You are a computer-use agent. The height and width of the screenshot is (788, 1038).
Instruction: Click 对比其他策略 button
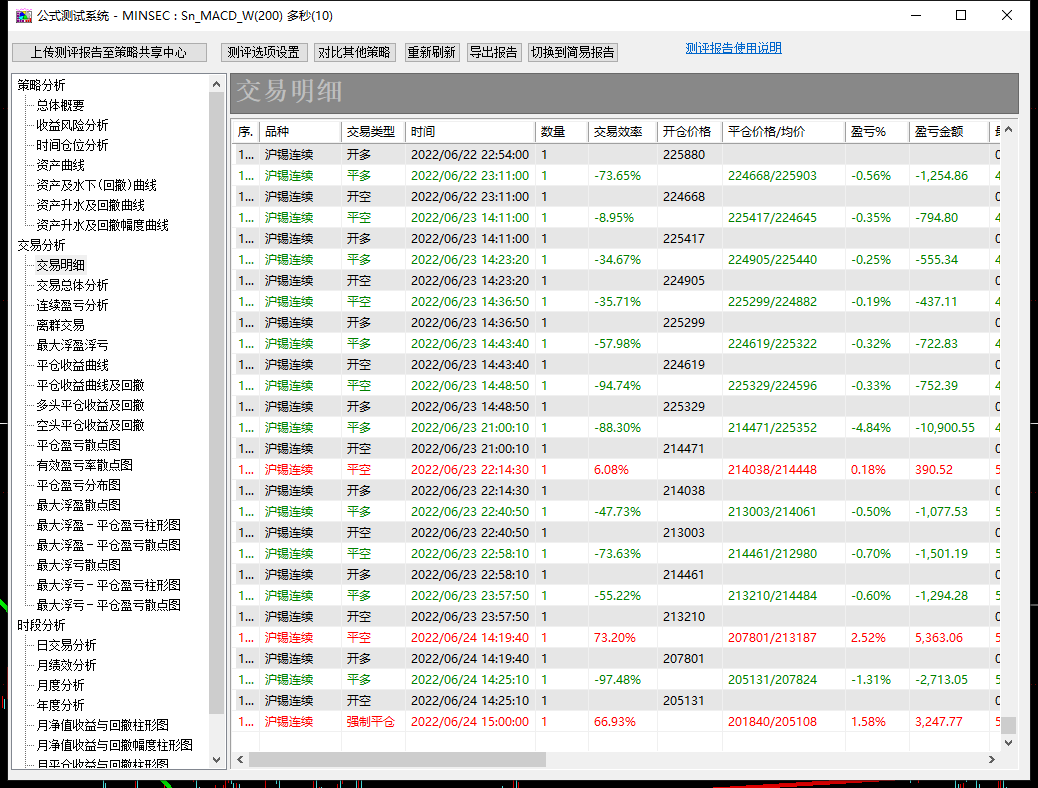(355, 52)
